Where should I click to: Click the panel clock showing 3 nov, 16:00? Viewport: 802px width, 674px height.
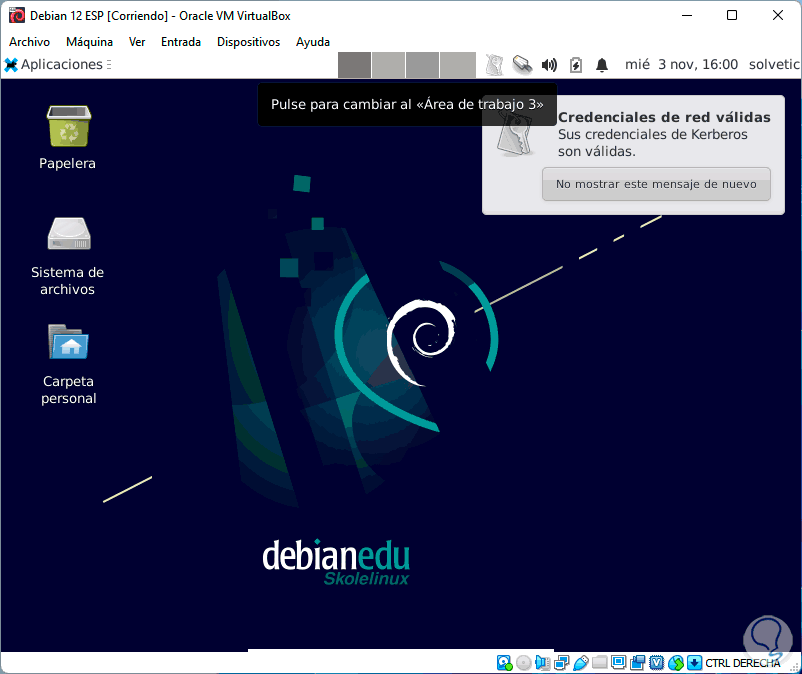(681, 64)
